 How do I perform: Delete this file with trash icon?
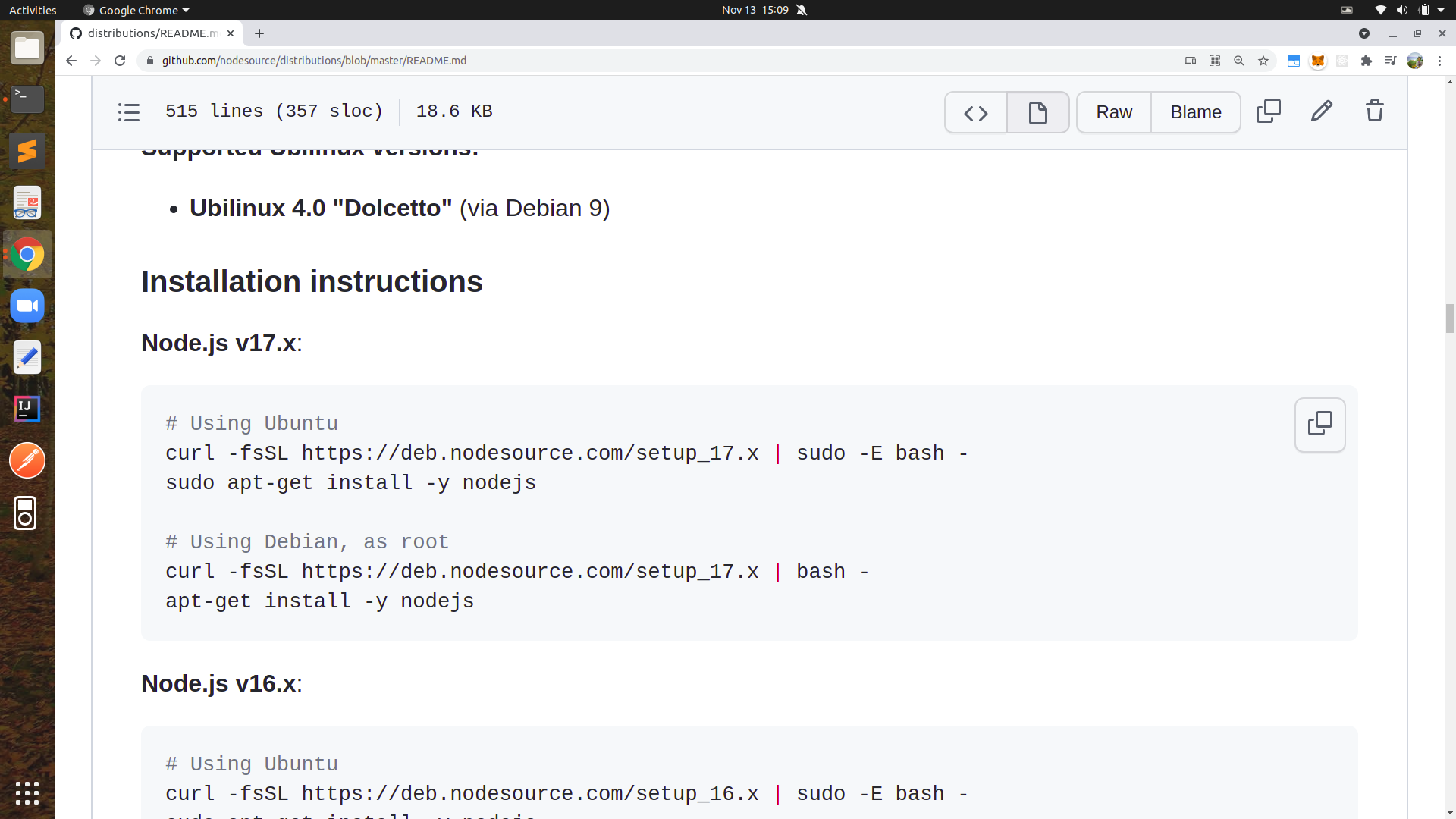pyautogui.click(x=1374, y=111)
